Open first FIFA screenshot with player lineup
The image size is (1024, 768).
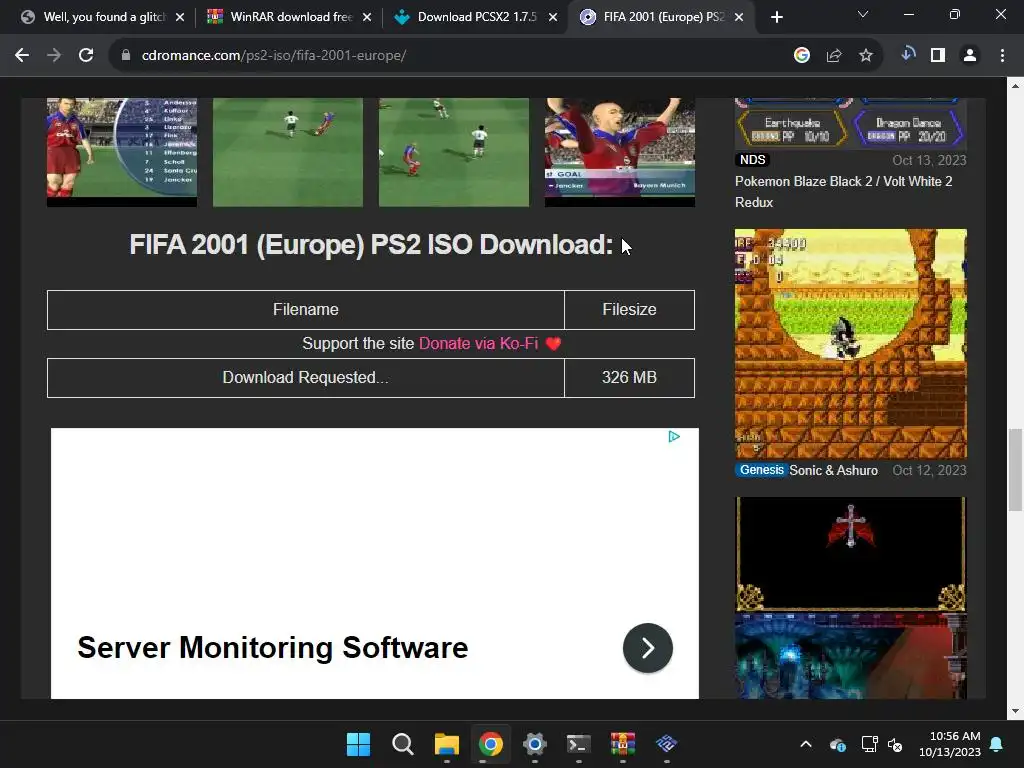click(121, 152)
